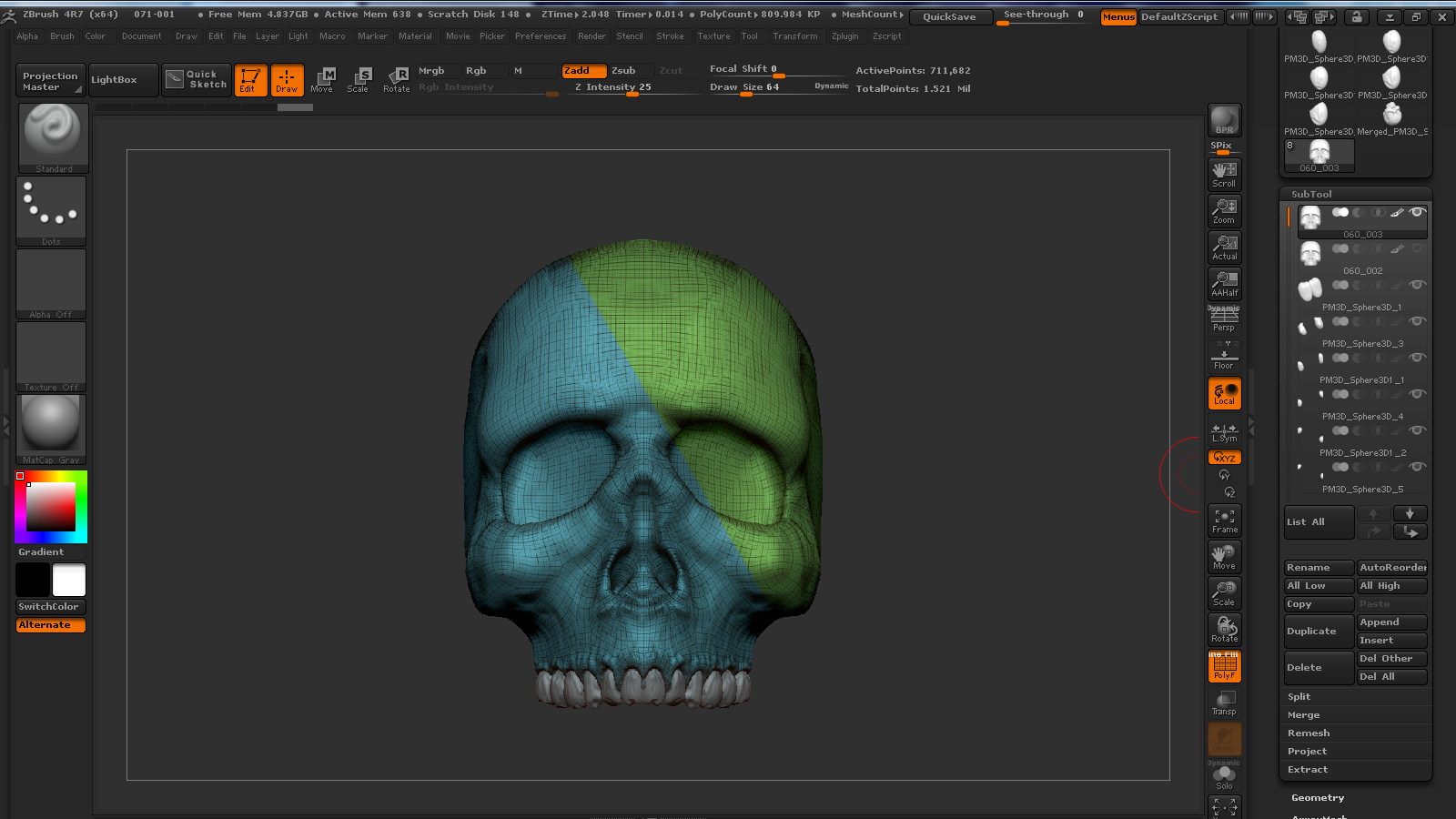Screen dimensions: 1456x819
Task: Click the Duplicate subtool button
Action: coord(1319,631)
